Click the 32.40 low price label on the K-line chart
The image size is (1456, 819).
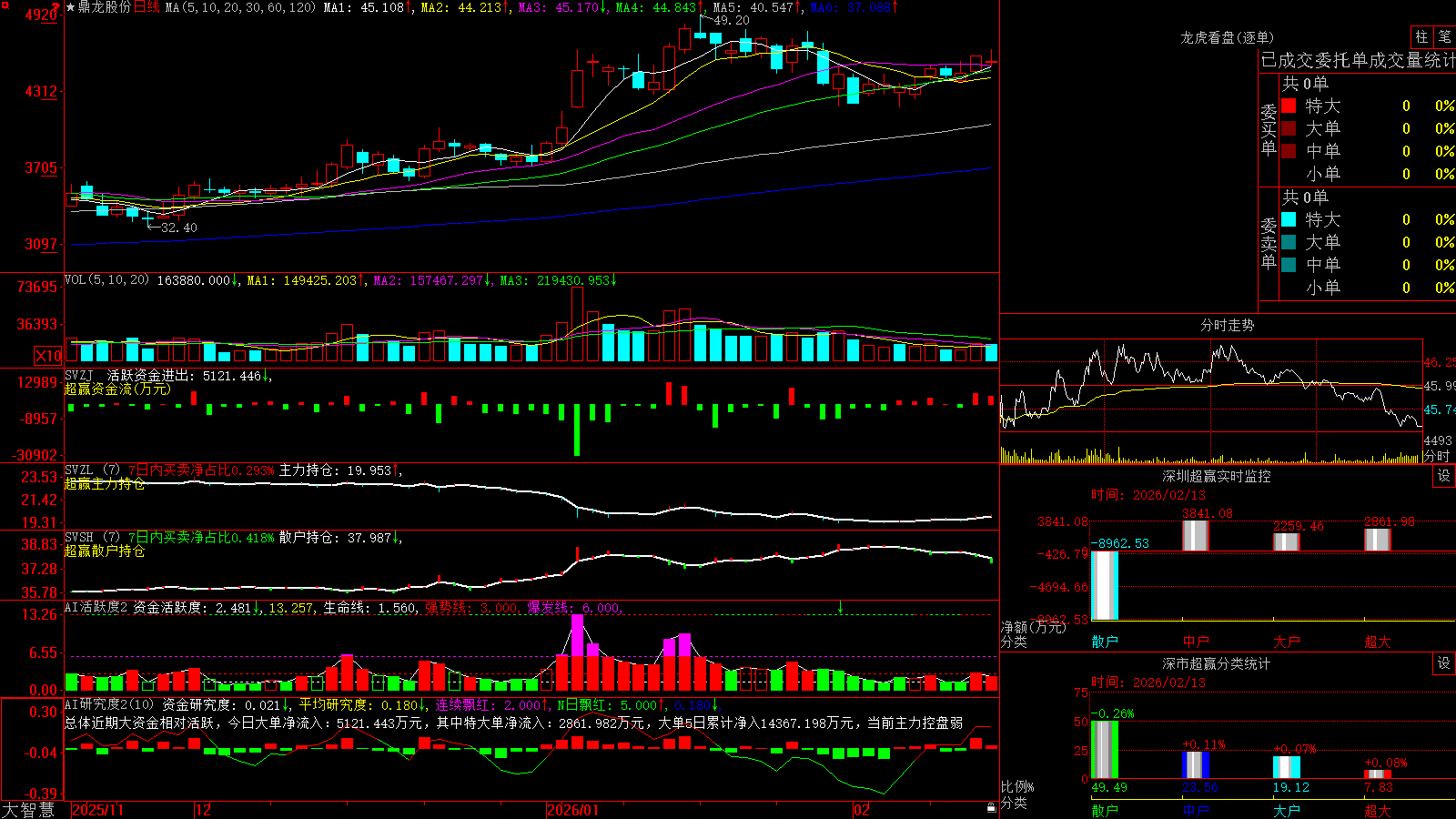tap(178, 227)
